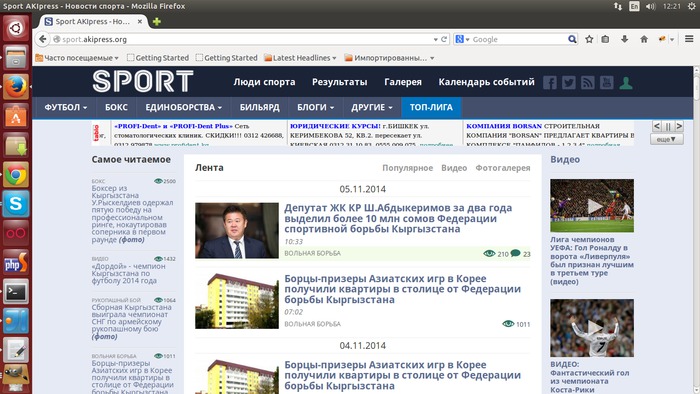Image resolution: width=700 pixels, height=394 pixels.
Task: Show next ad banner arrow
Action: 679,126
